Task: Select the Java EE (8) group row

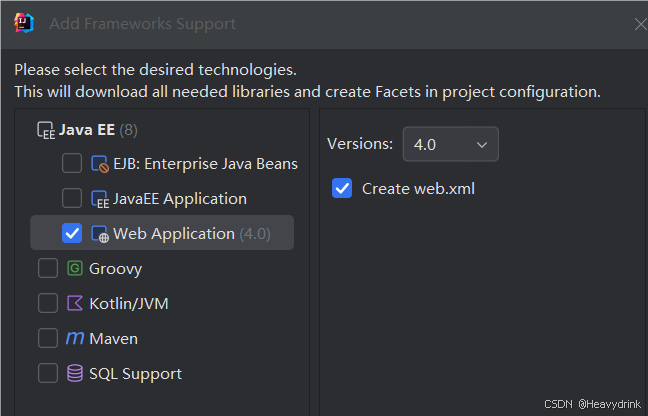Action: click(x=162, y=130)
